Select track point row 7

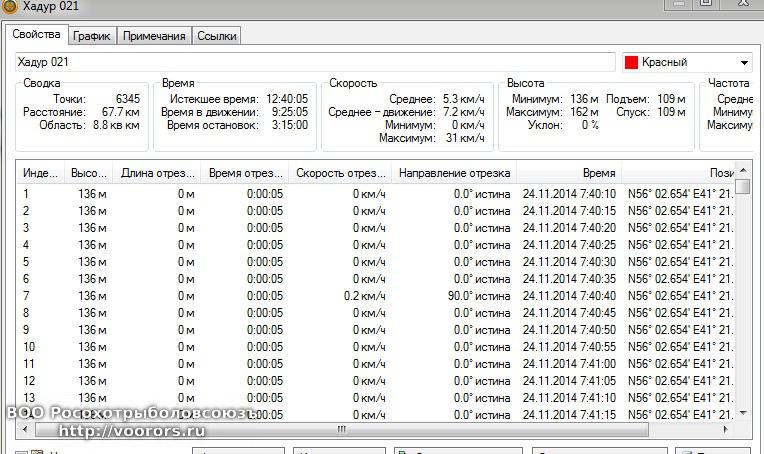300,295
